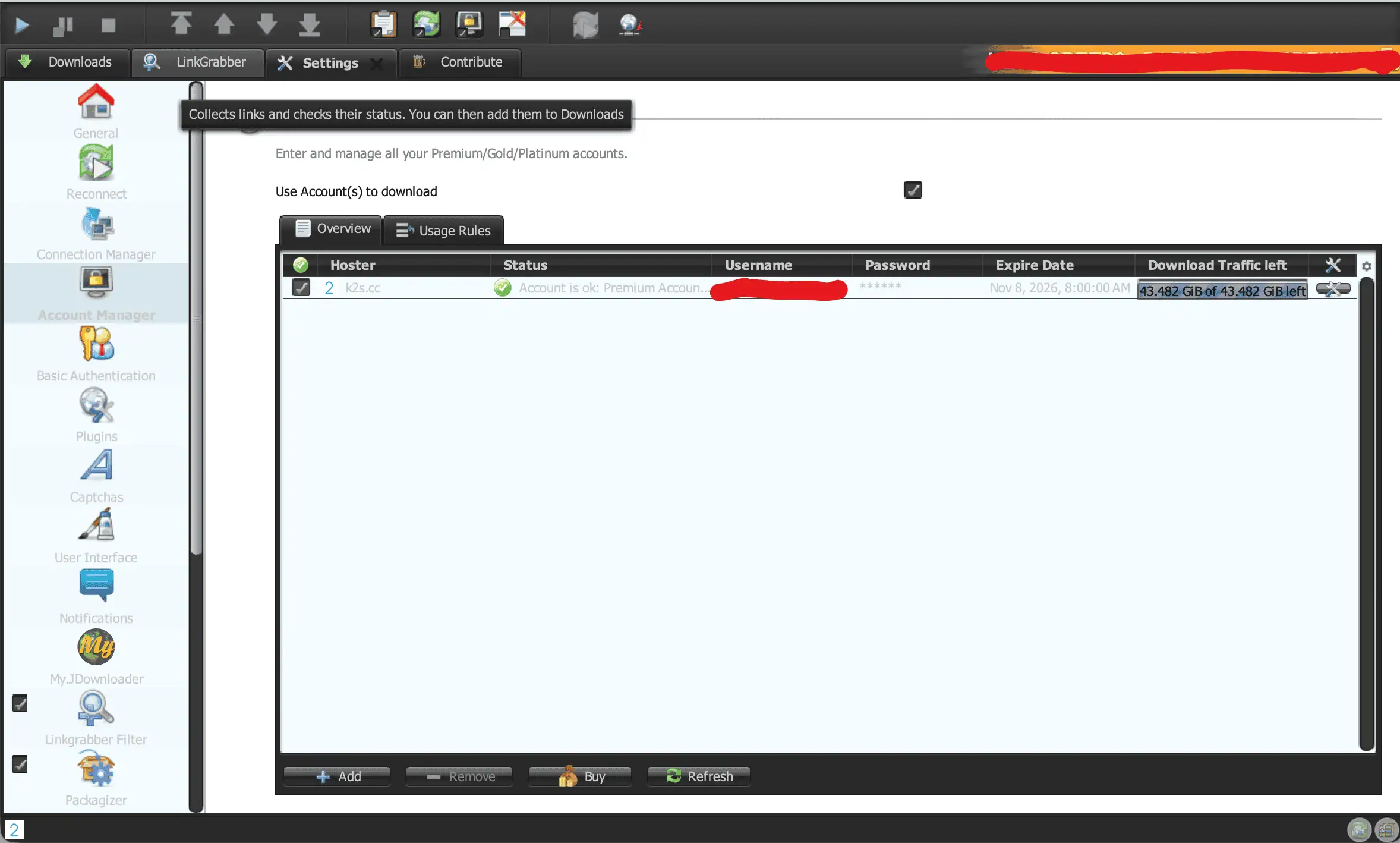1400x843 pixels.
Task: Toggle premium accounts toolbar icon
Action: click(469, 24)
